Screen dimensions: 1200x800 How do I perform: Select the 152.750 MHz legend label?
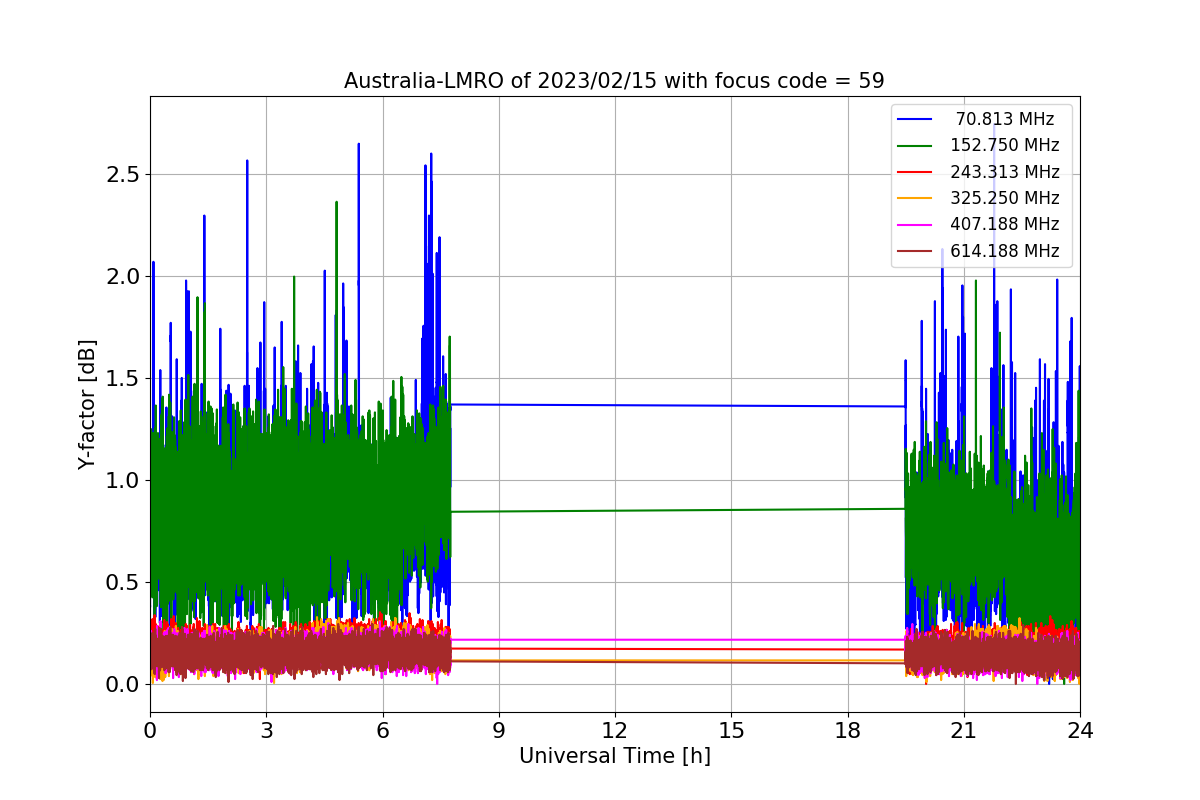1005,146
